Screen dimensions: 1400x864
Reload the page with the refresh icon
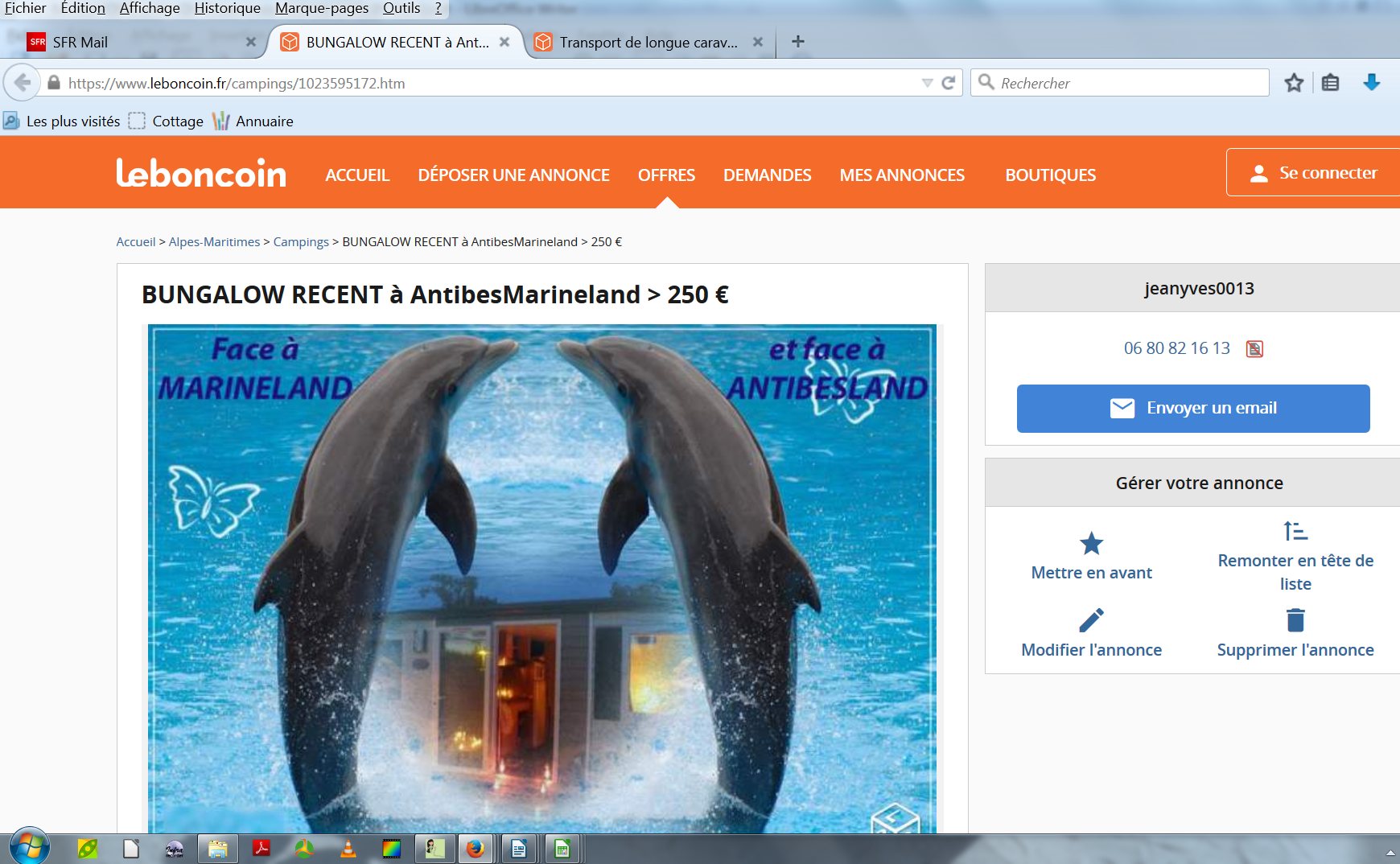949,83
